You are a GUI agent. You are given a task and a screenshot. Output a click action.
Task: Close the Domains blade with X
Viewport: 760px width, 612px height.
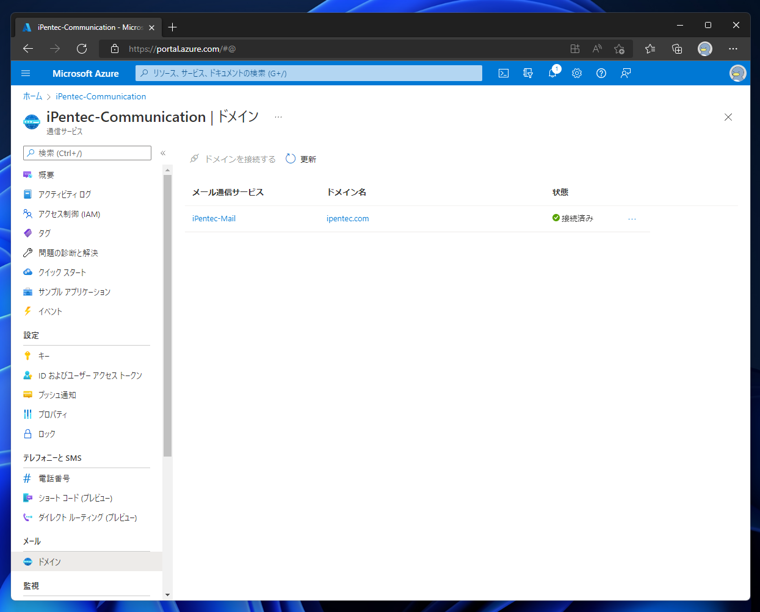tap(728, 117)
